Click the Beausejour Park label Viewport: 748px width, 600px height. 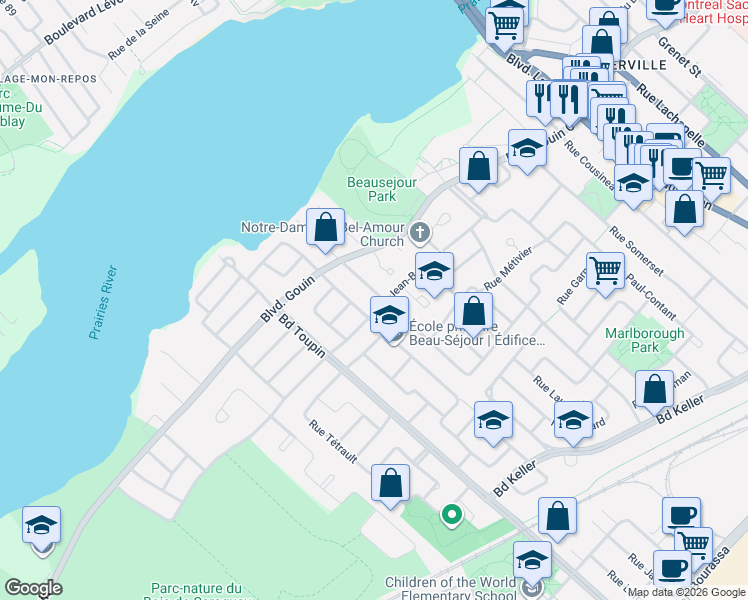pyautogui.click(x=382, y=189)
